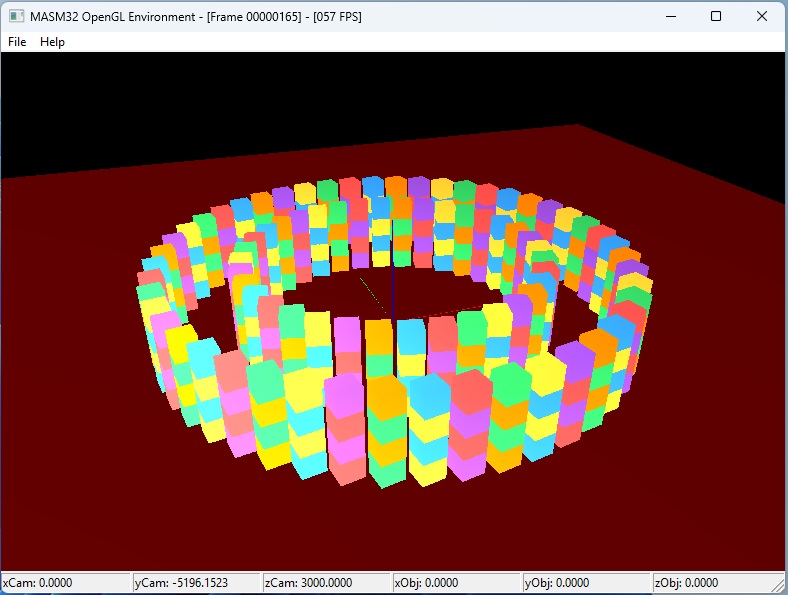
Task: Click the xObj: 0.0000 status field
Action: 457,583
